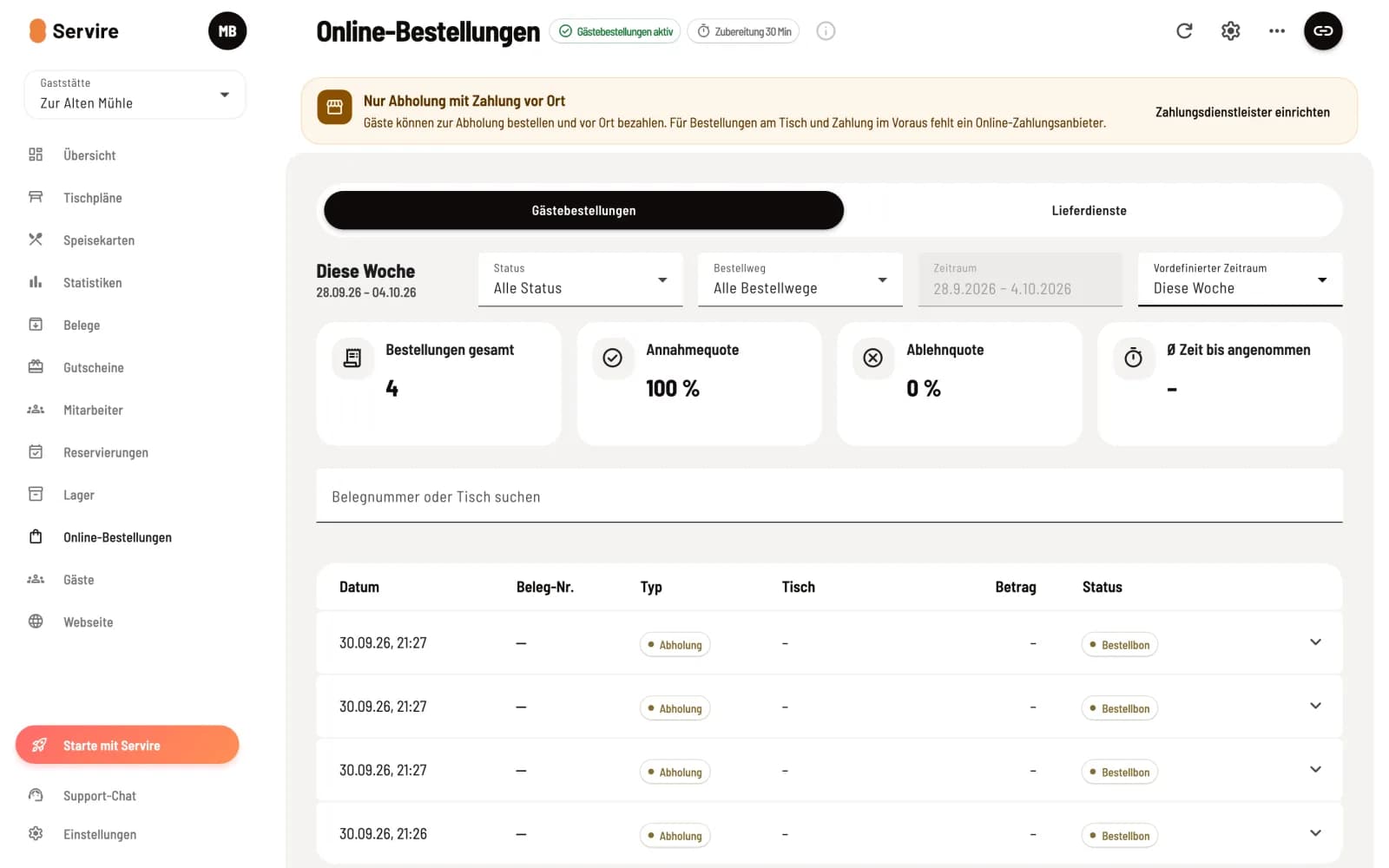Click the Abholung badge in the 21:26 row

(x=675, y=836)
